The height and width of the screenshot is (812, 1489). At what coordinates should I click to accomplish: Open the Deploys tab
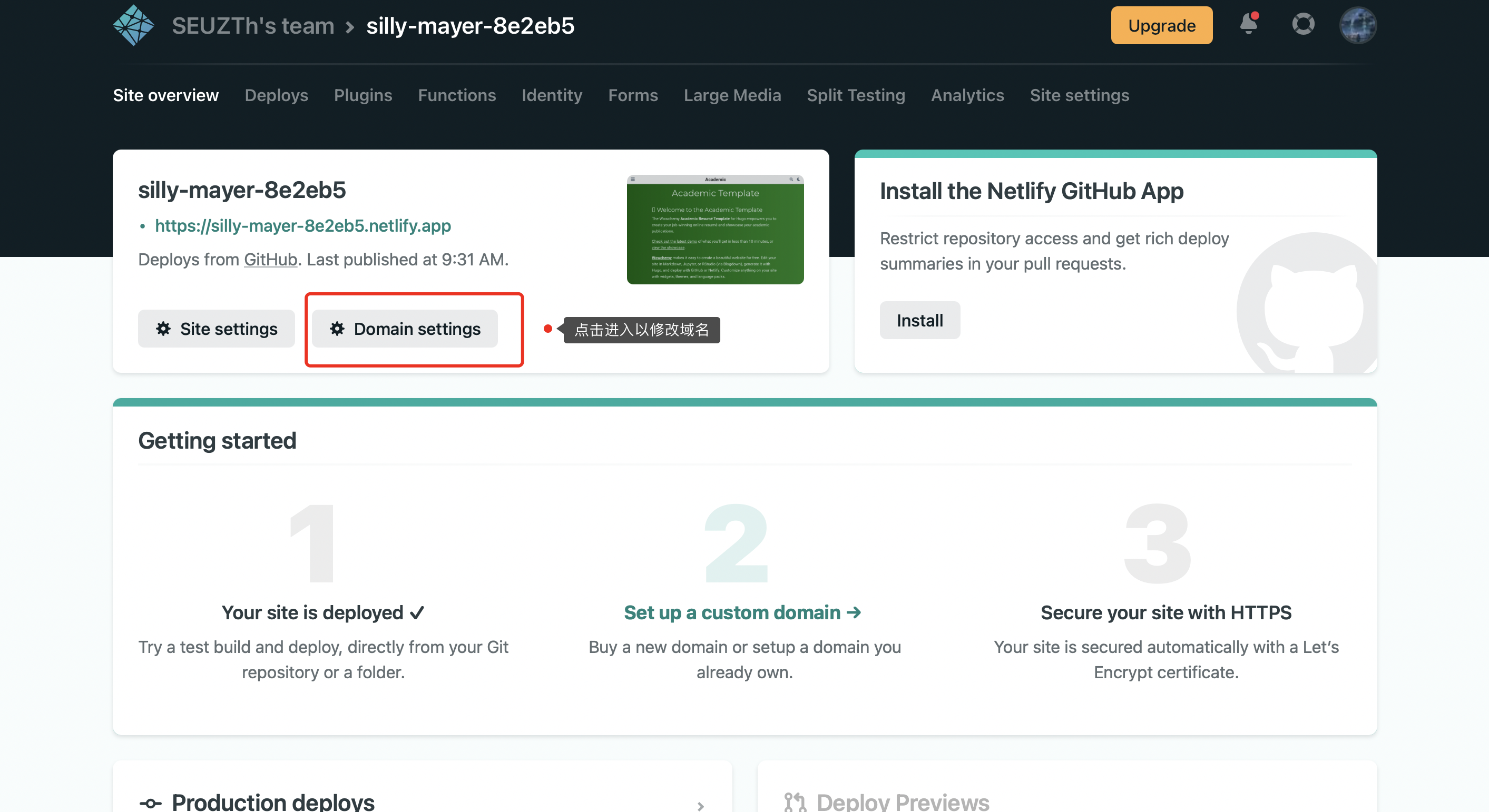coord(276,95)
